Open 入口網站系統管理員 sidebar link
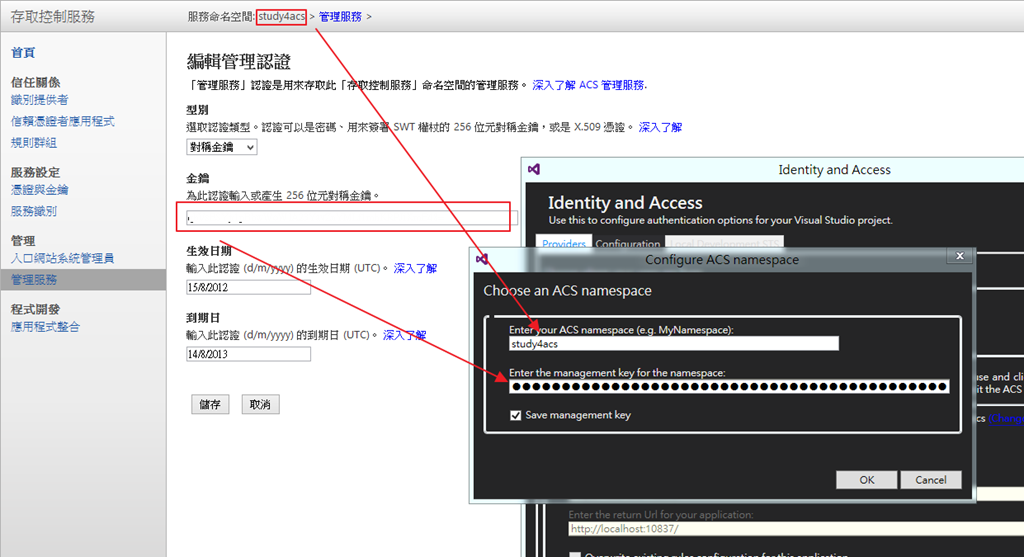Image resolution: width=1024 pixels, height=557 pixels. point(63,259)
